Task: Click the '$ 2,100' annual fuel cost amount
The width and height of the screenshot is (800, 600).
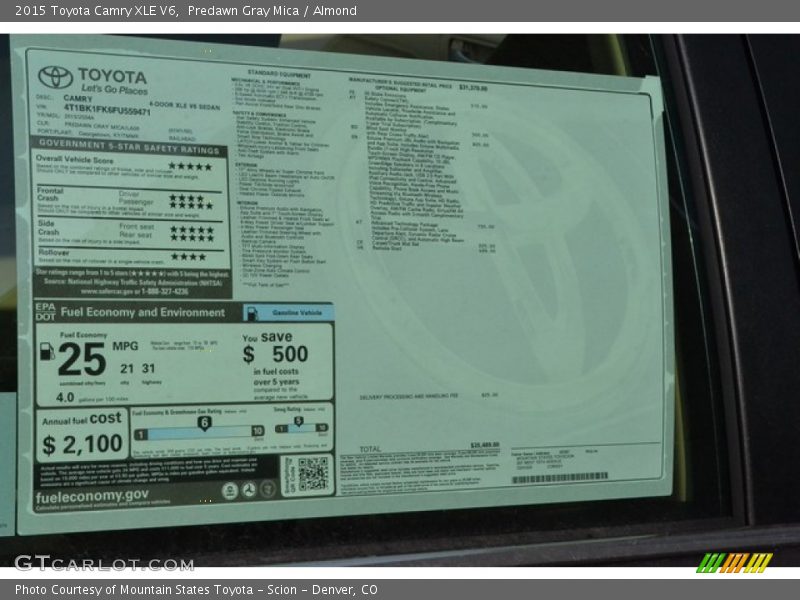Action: point(83,444)
